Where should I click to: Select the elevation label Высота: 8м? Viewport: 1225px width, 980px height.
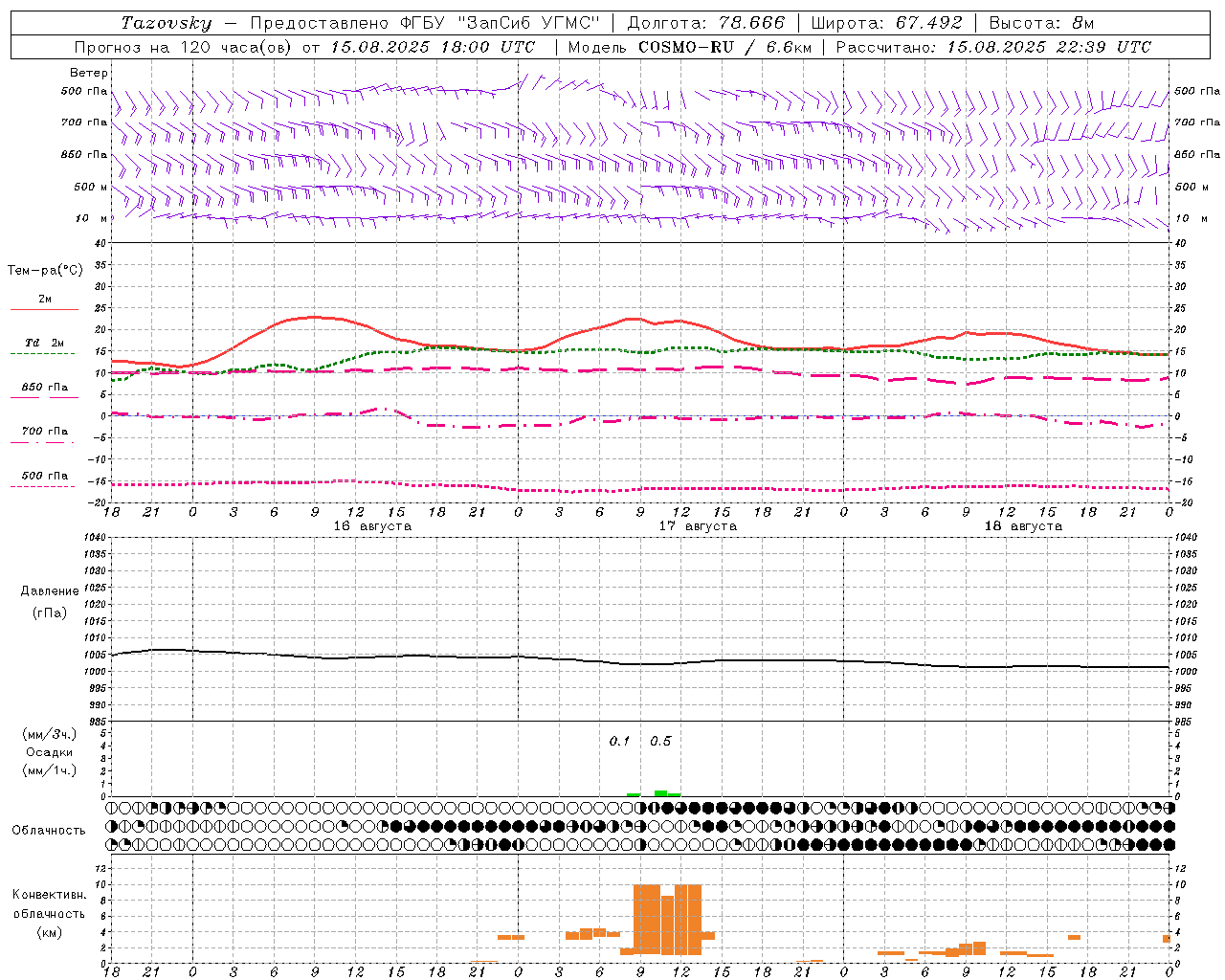1041,23
